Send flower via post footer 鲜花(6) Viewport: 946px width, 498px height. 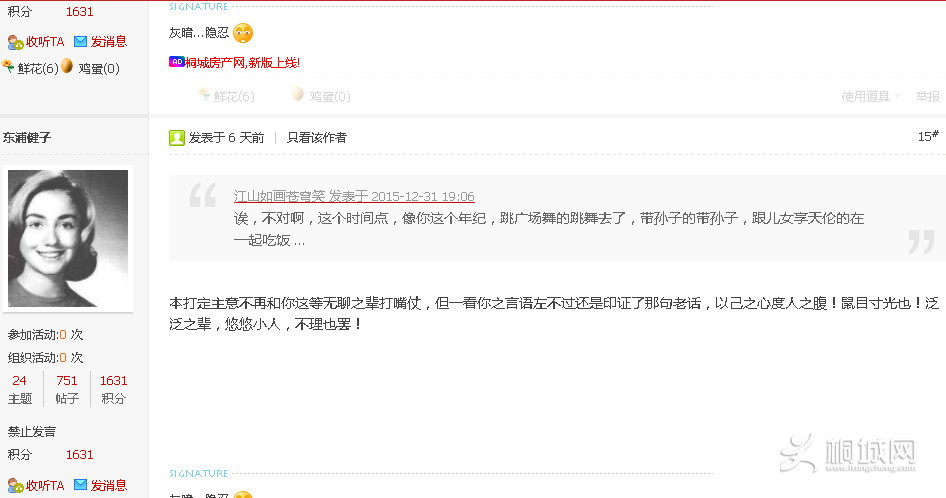pyautogui.click(x=226, y=96)
